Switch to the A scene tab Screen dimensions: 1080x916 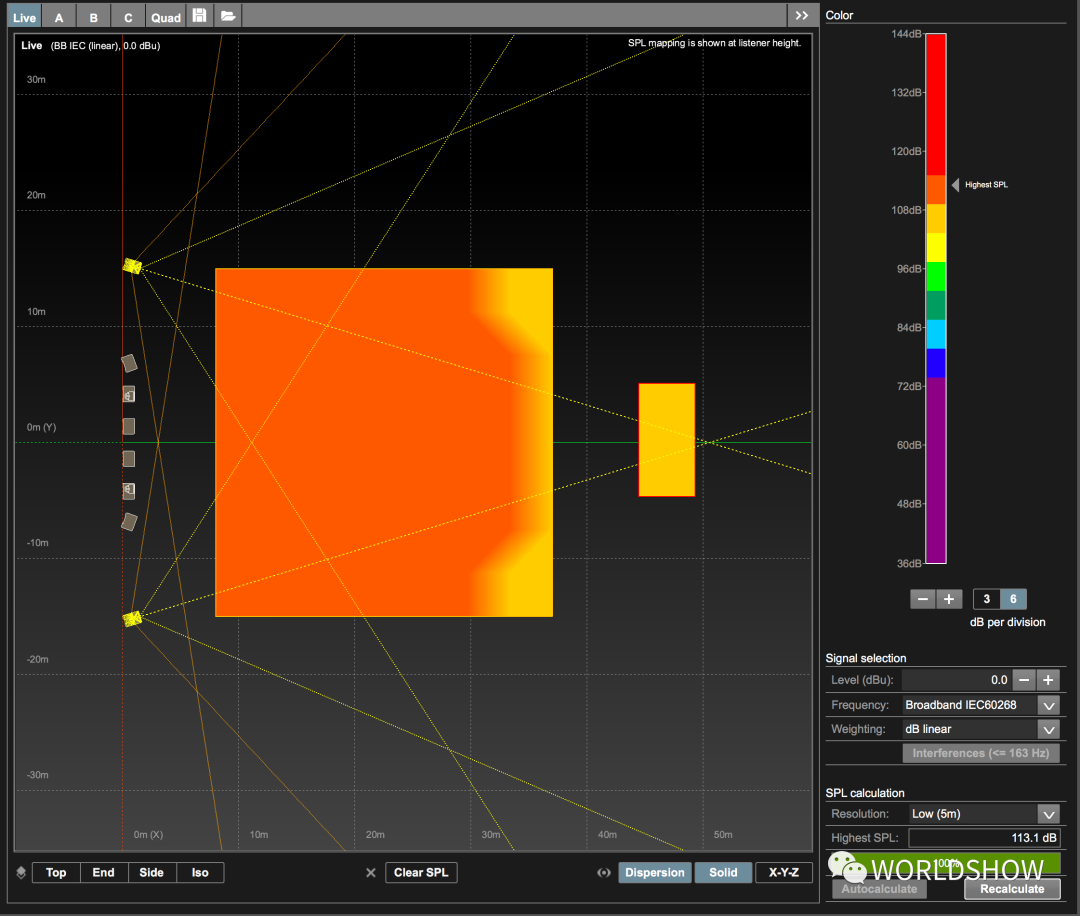click(59, 17)
